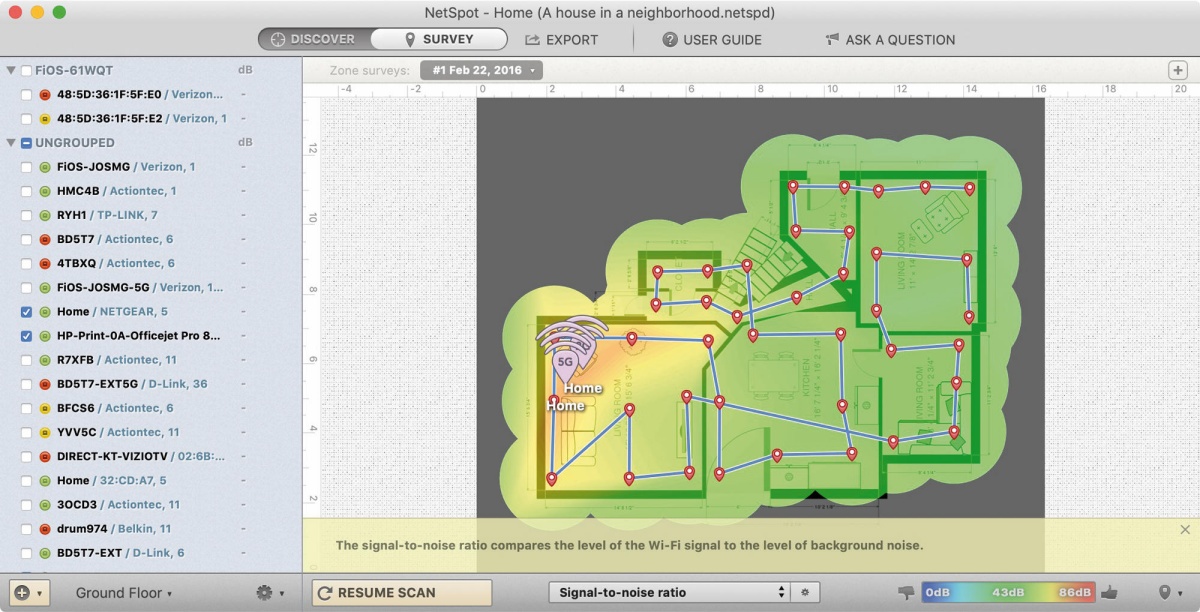Check the R7XFB / Actiontec checkbox
Viewport: 1200px width, 612px height.
(x=26, y=360)
